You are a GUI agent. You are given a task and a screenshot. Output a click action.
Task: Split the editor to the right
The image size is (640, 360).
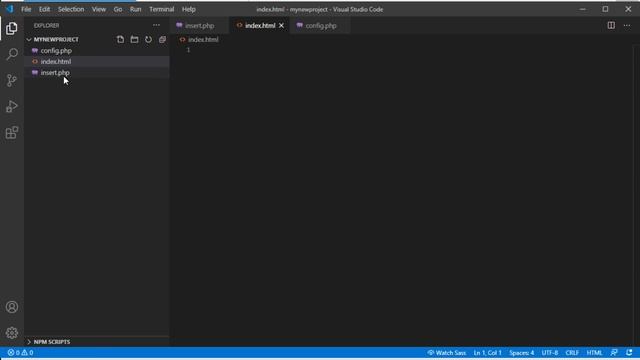pyautogui.click(x=611, y=25)
